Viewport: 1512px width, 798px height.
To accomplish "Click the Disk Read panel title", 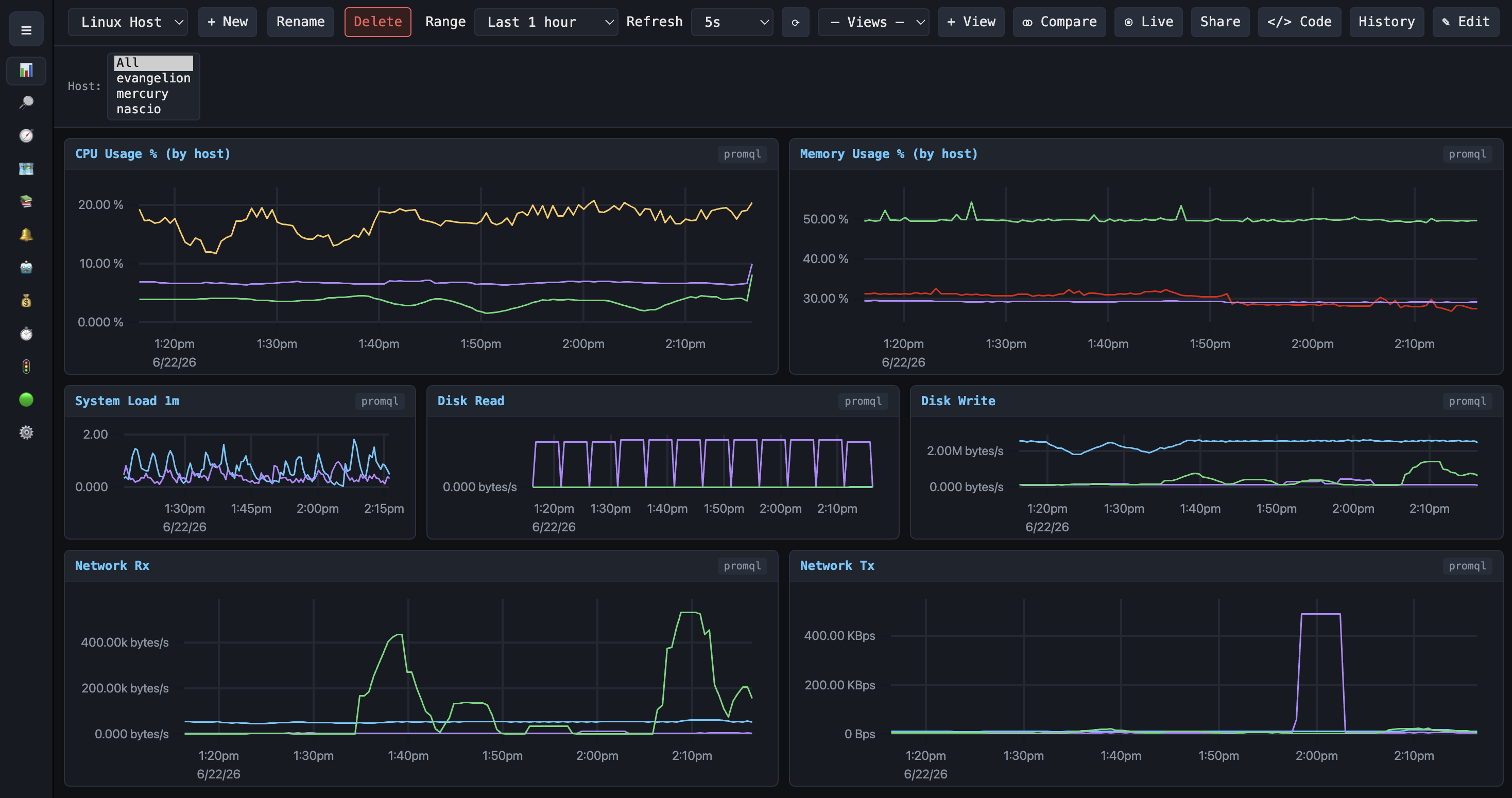I will pos(471,401).
